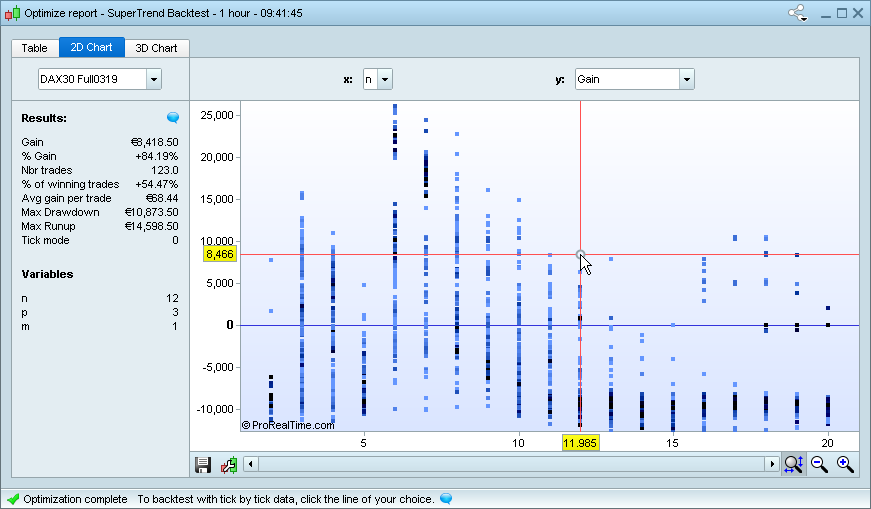Viewport: 871px width, 509px height.
Task: Click the scrollbar right arrow
Action: [772, 463]
